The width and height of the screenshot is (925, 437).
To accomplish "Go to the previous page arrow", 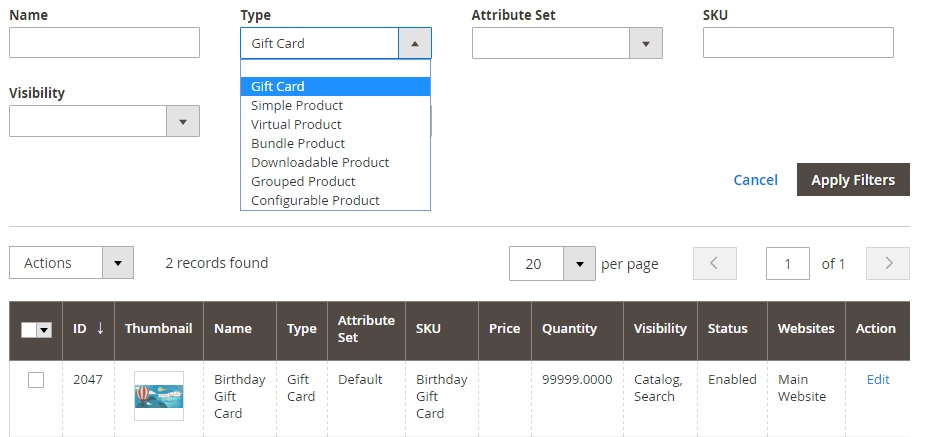I will coord(714,264).
